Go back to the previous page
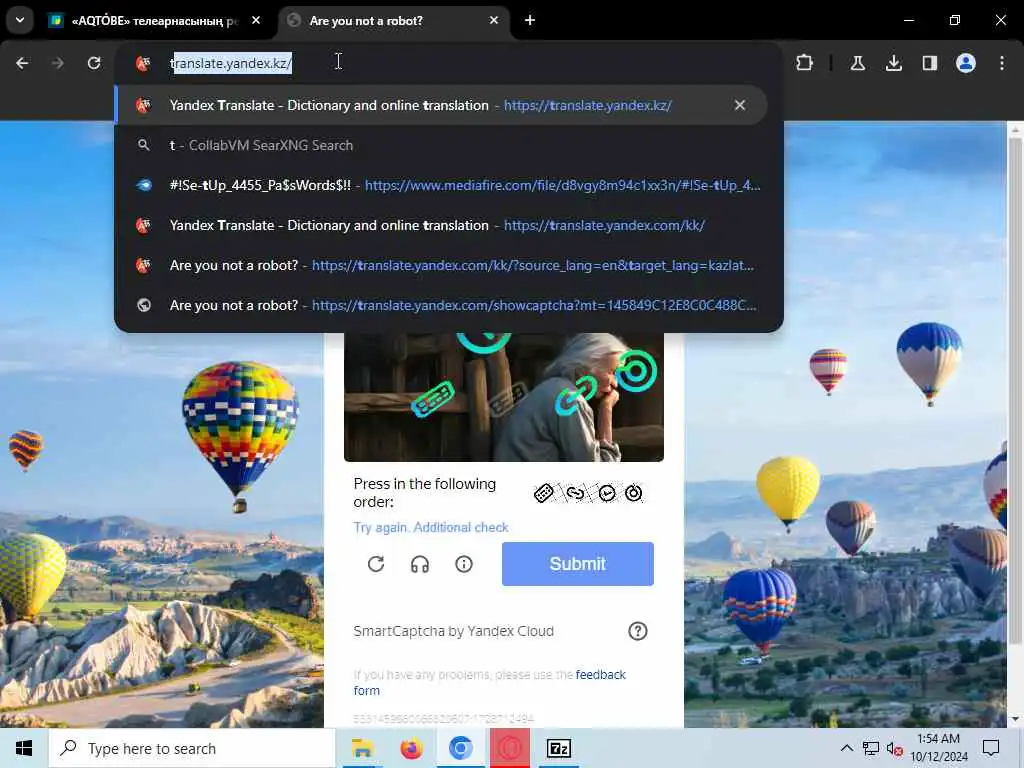1024x768 pixels. [x=22, y=63]
